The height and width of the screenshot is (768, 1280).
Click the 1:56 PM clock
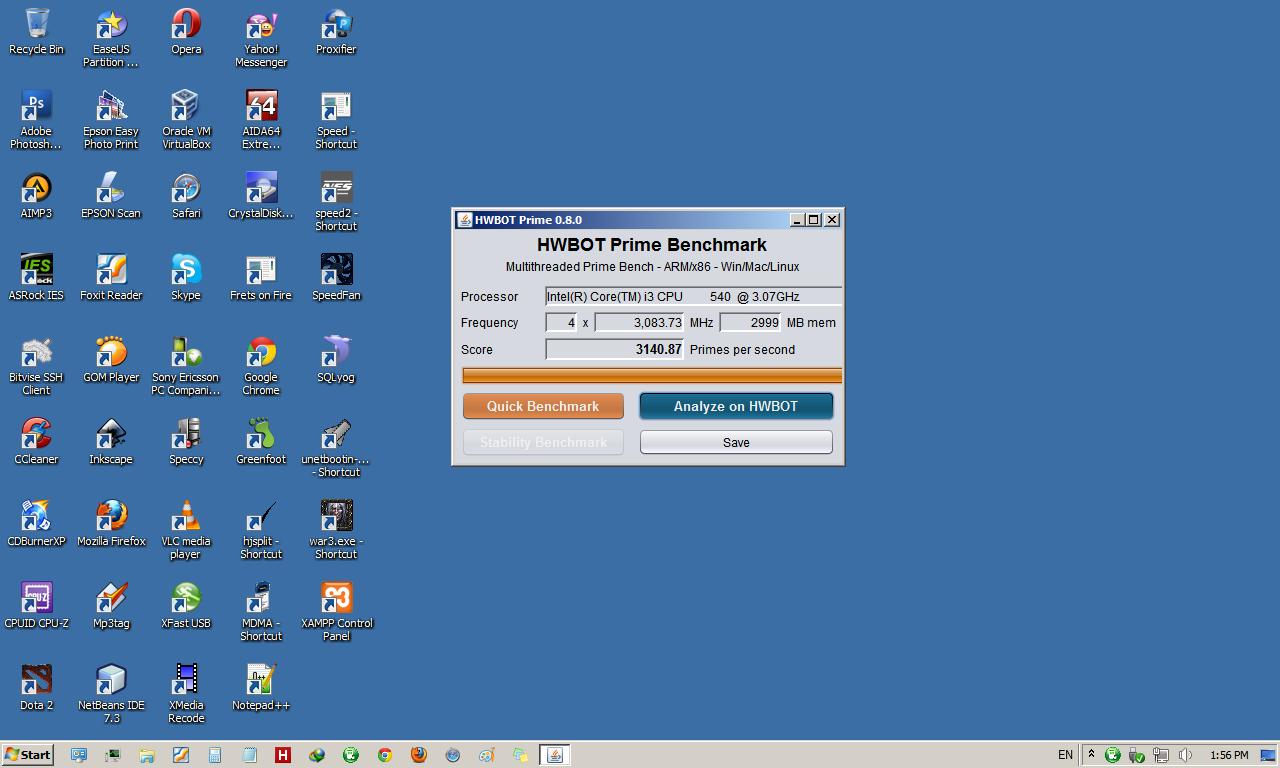click(x=1229, y=755)
